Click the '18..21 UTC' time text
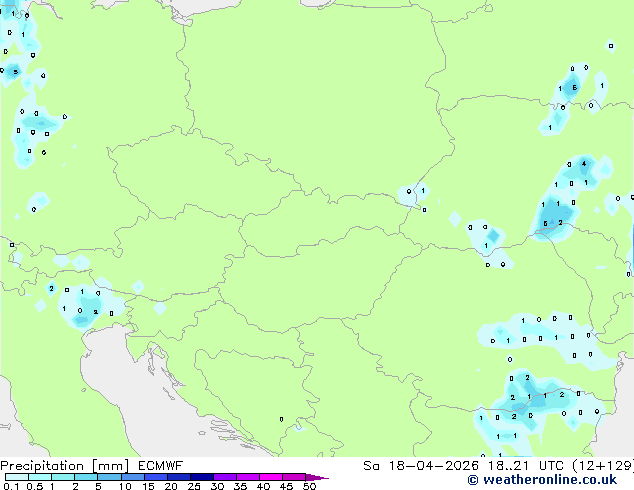The width and height of the screenshot is (634, 490). point(526,466)
